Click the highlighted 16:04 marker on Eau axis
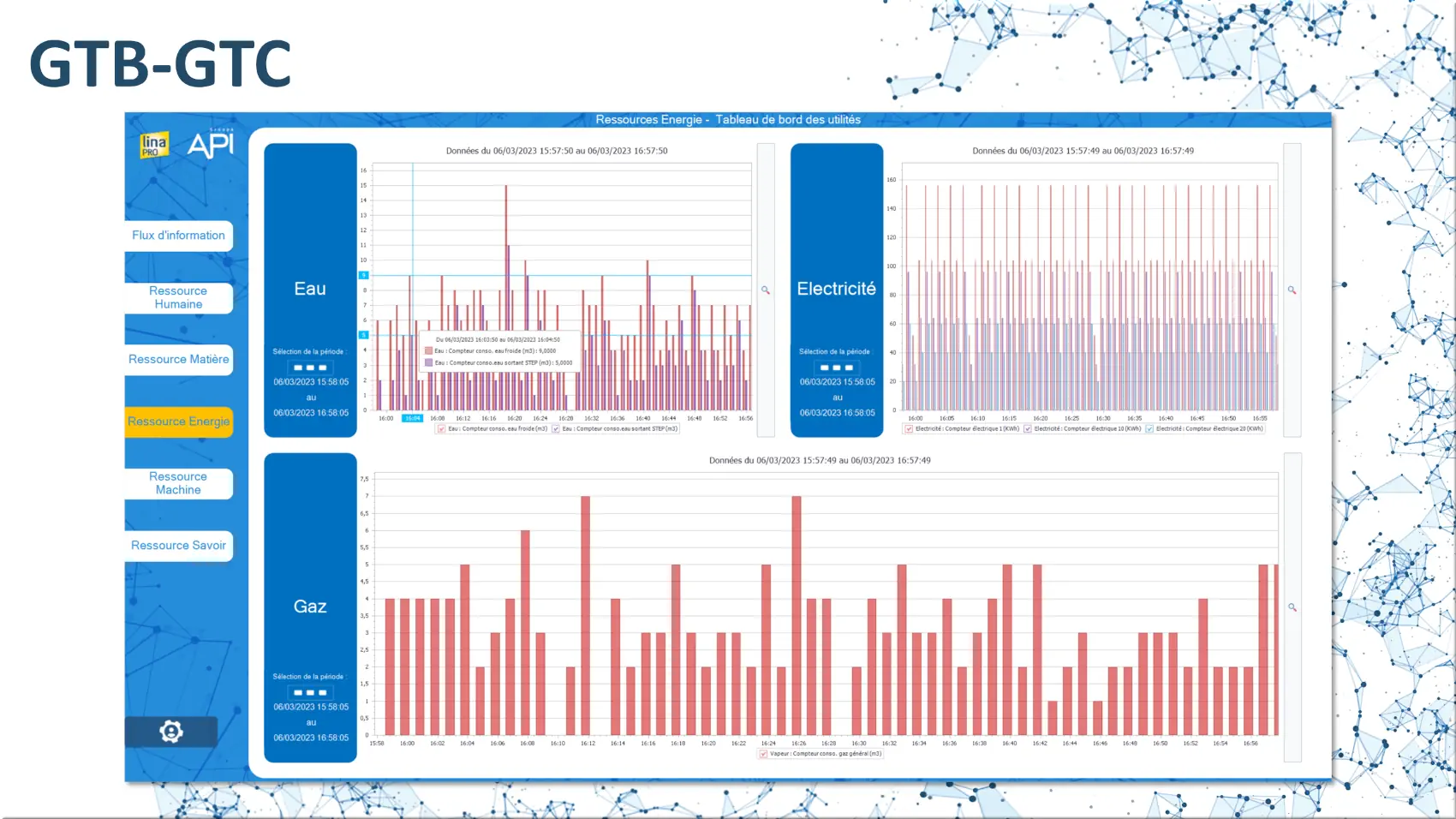Image resolution: width=1456 pixels, height=819 pixels. [412, 418]
